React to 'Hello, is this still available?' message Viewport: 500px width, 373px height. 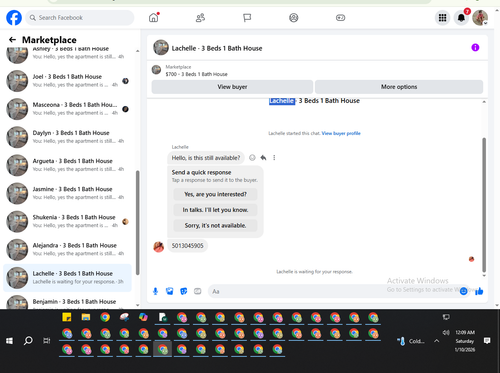click(x=252, y=158)
